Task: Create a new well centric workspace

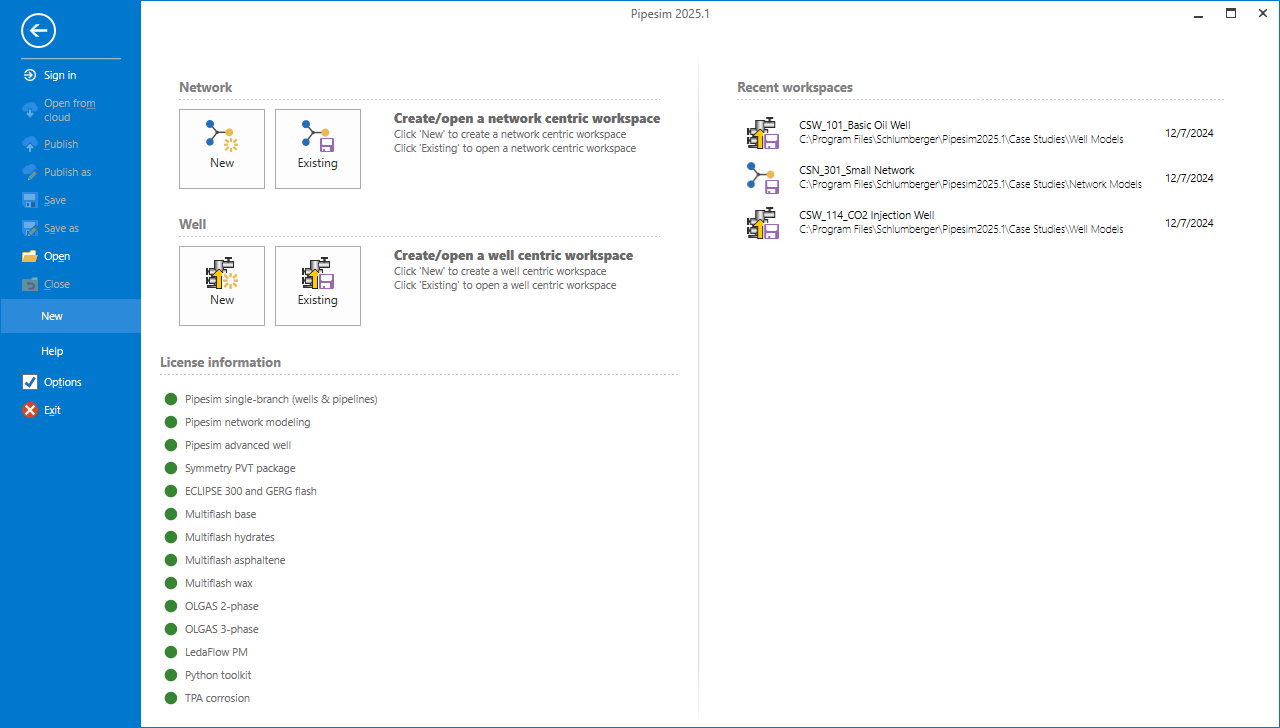Action: (222, 286)
